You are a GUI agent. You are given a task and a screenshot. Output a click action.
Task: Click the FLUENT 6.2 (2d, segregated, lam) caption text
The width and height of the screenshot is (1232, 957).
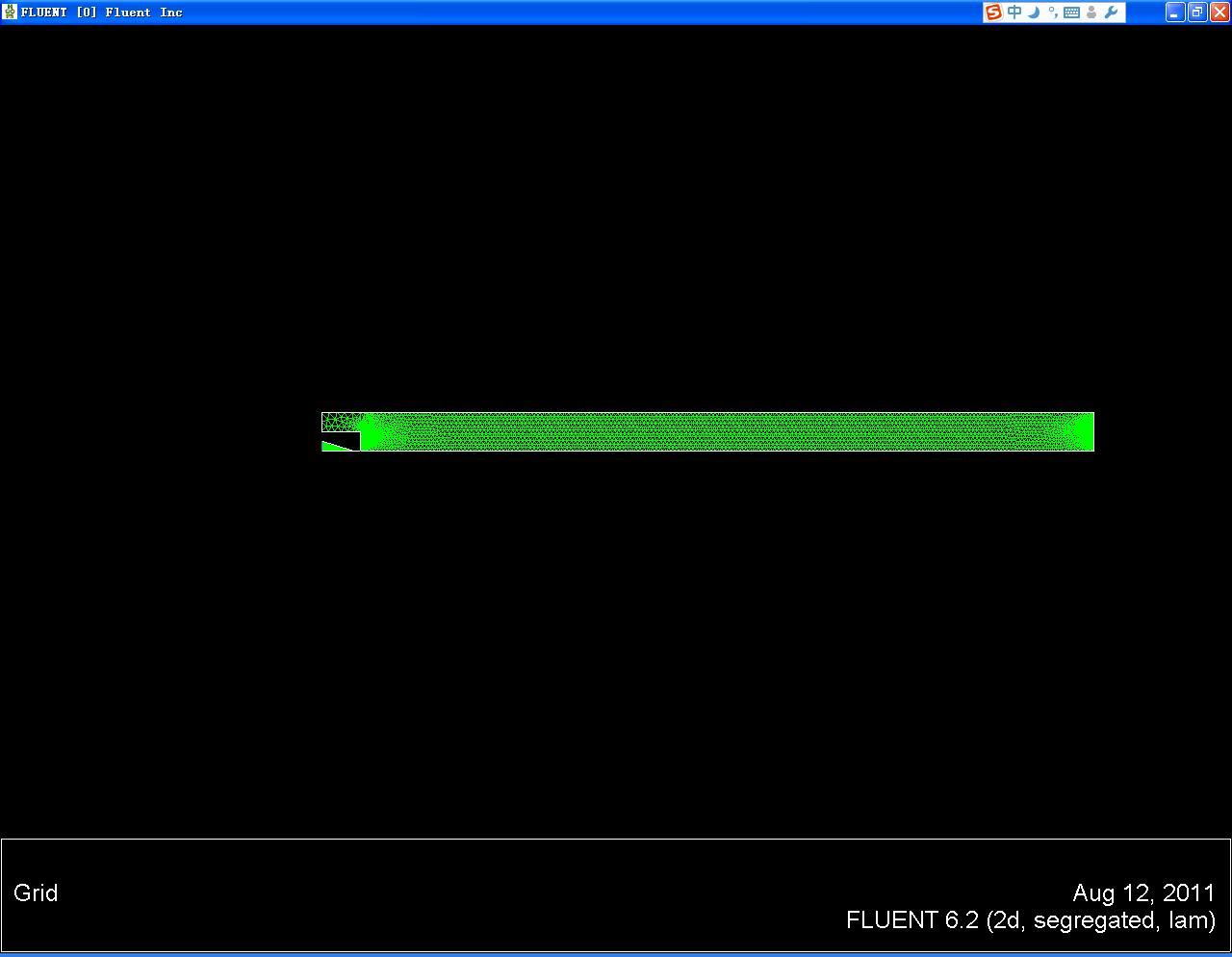(1030, 920)
